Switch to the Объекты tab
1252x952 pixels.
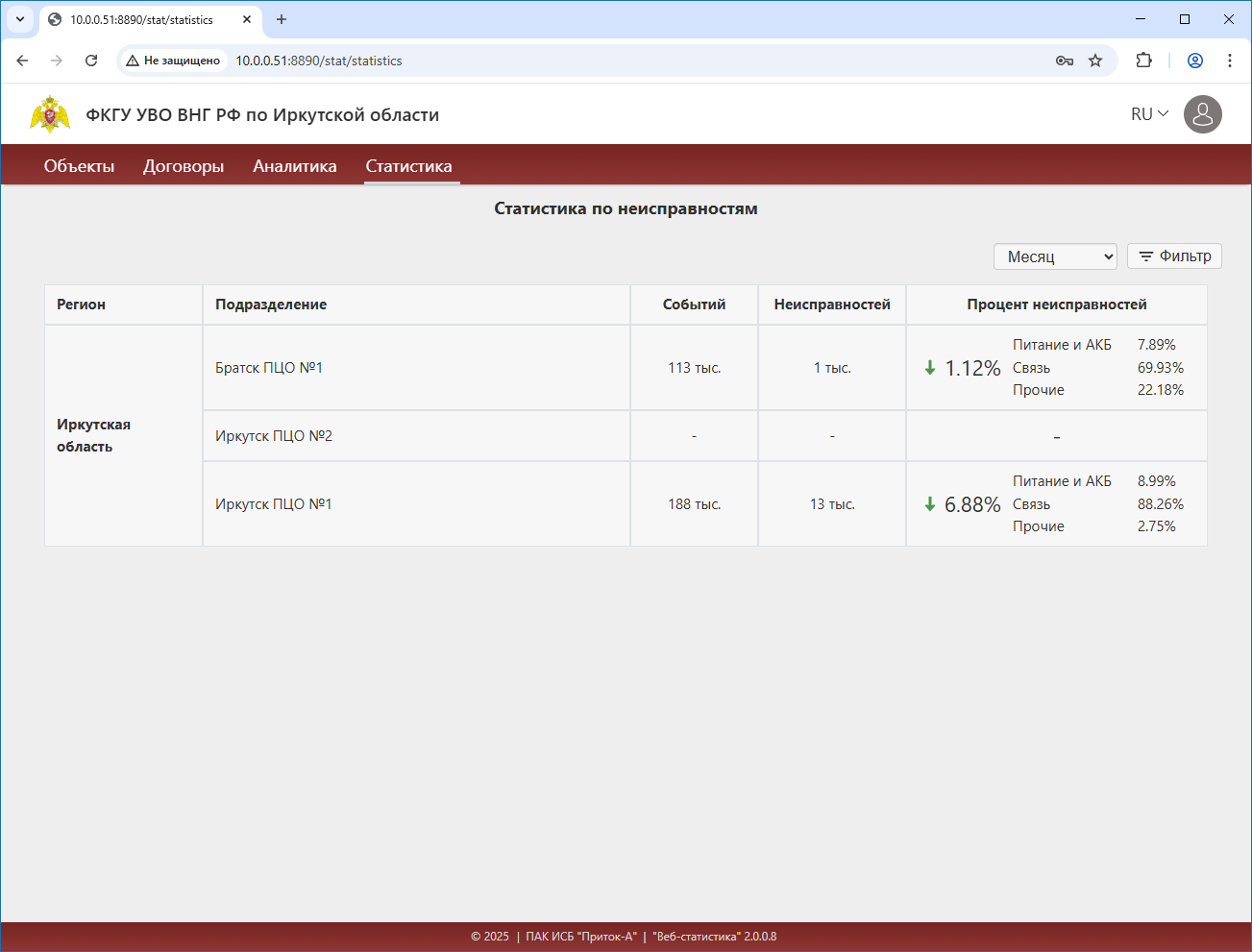(x=79, y=166)
